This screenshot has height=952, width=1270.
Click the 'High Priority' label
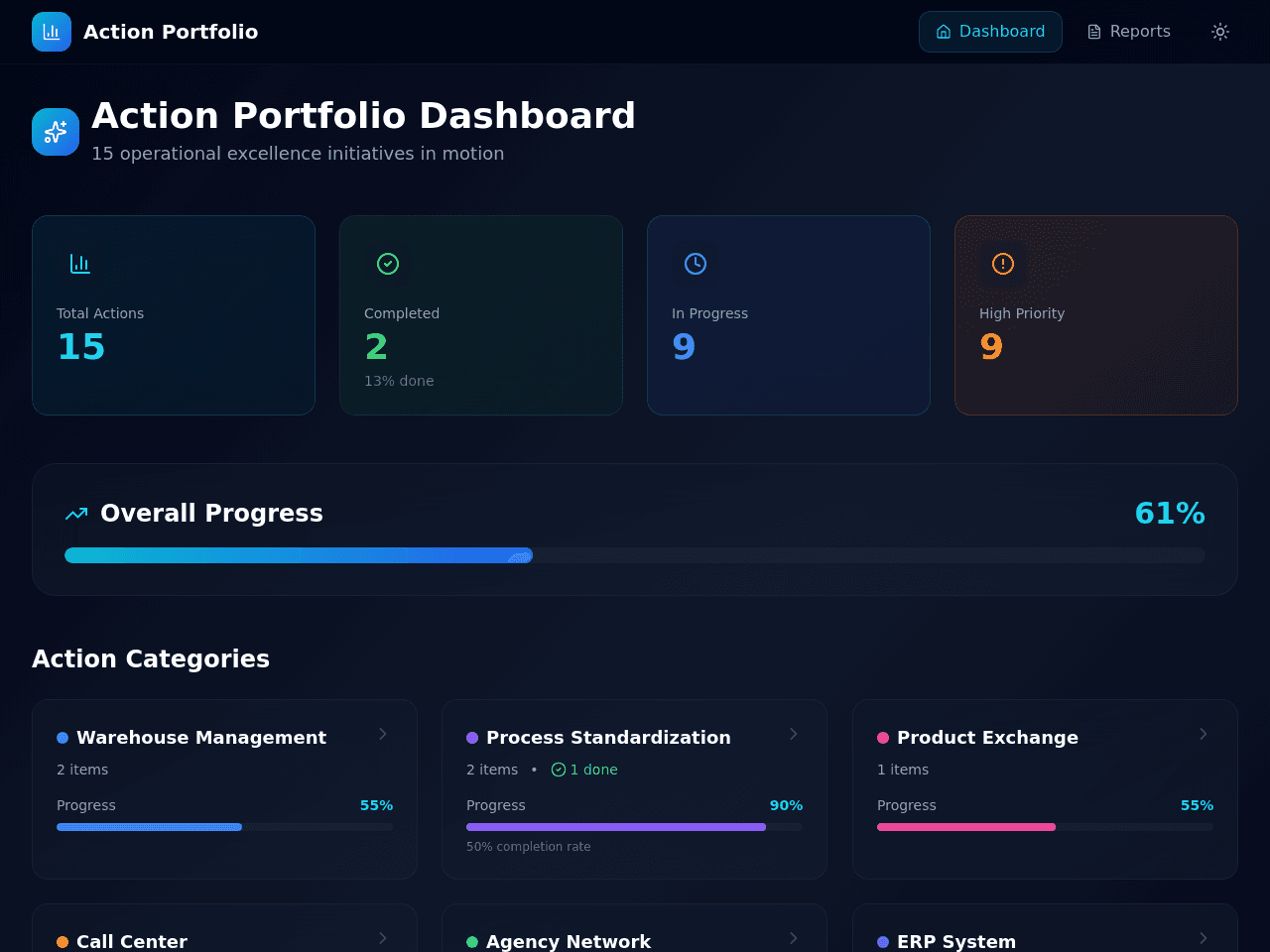[x=1022, y=313]
